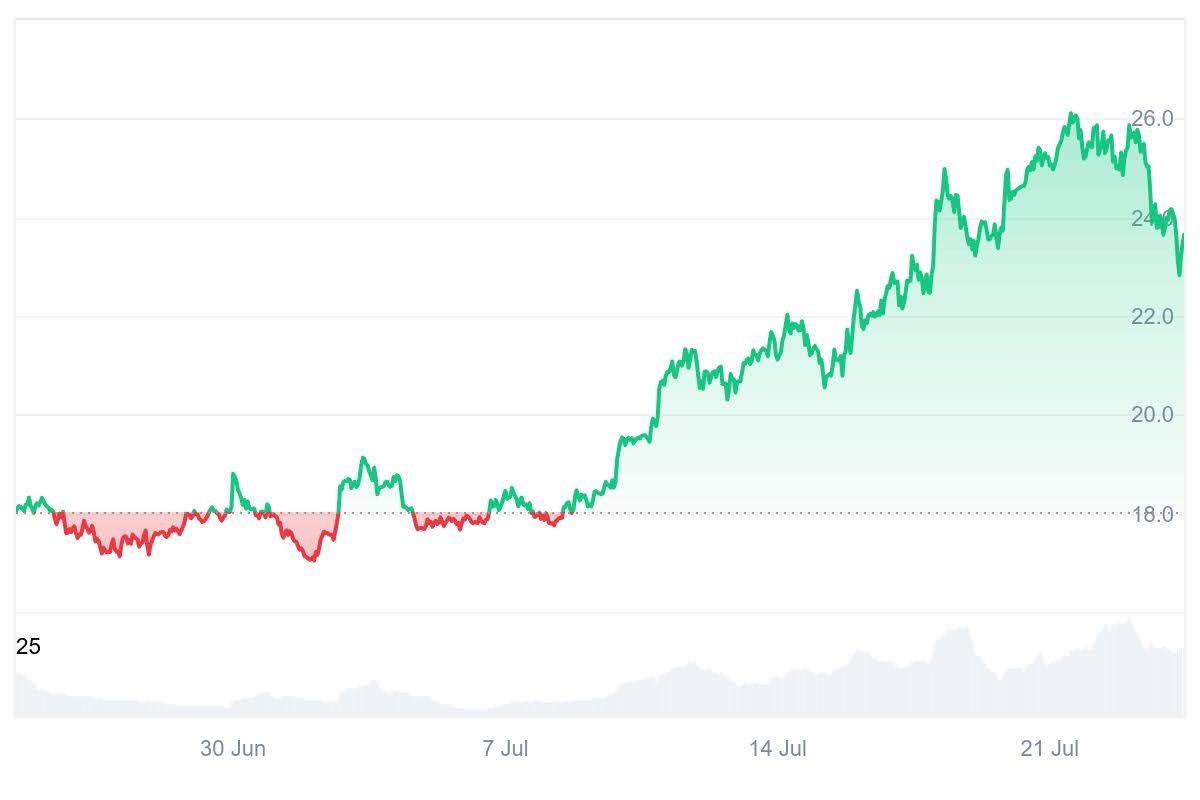The width and height of the screenshot is (1200, 800).
Task: Click the volume hump between 14 and 21 Jul
Action: pos(955,632)
